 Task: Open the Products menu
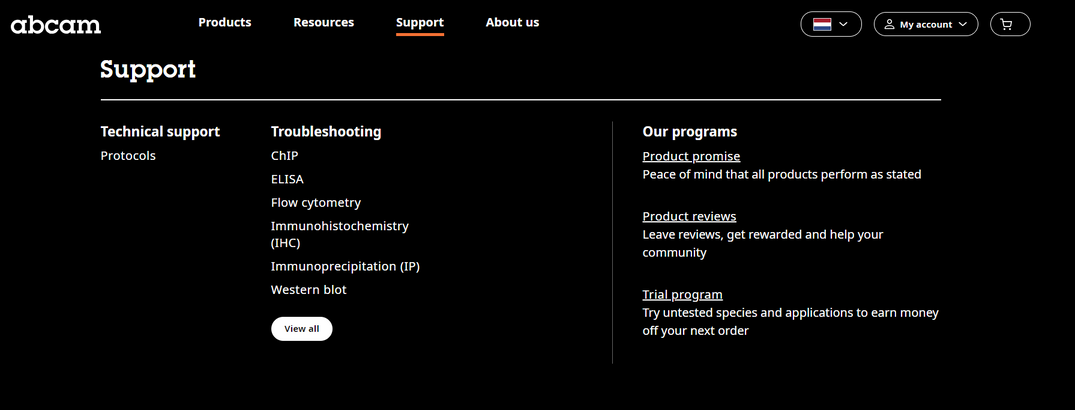click(225, 22)
